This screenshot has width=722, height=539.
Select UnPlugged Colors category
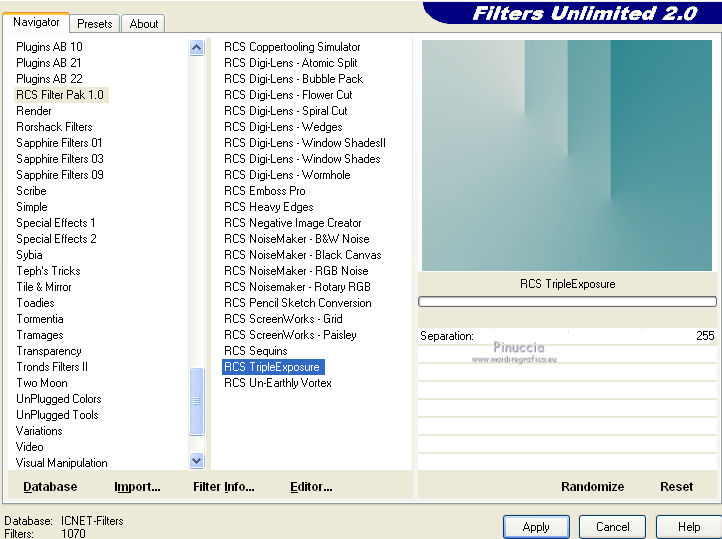coord(58,399)
